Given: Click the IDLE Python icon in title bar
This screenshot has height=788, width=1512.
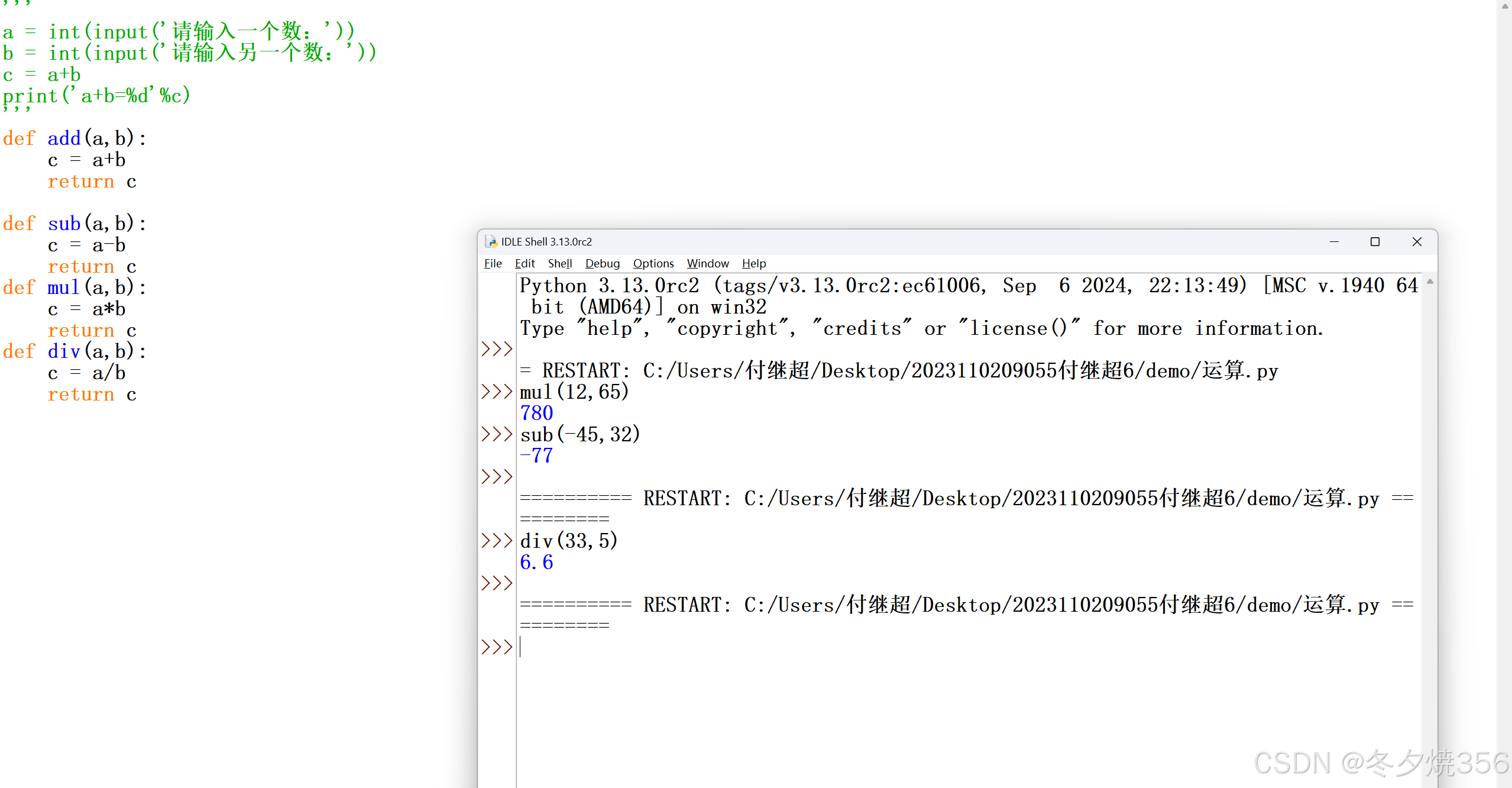Looking at the screenshot, I should 491,241.
